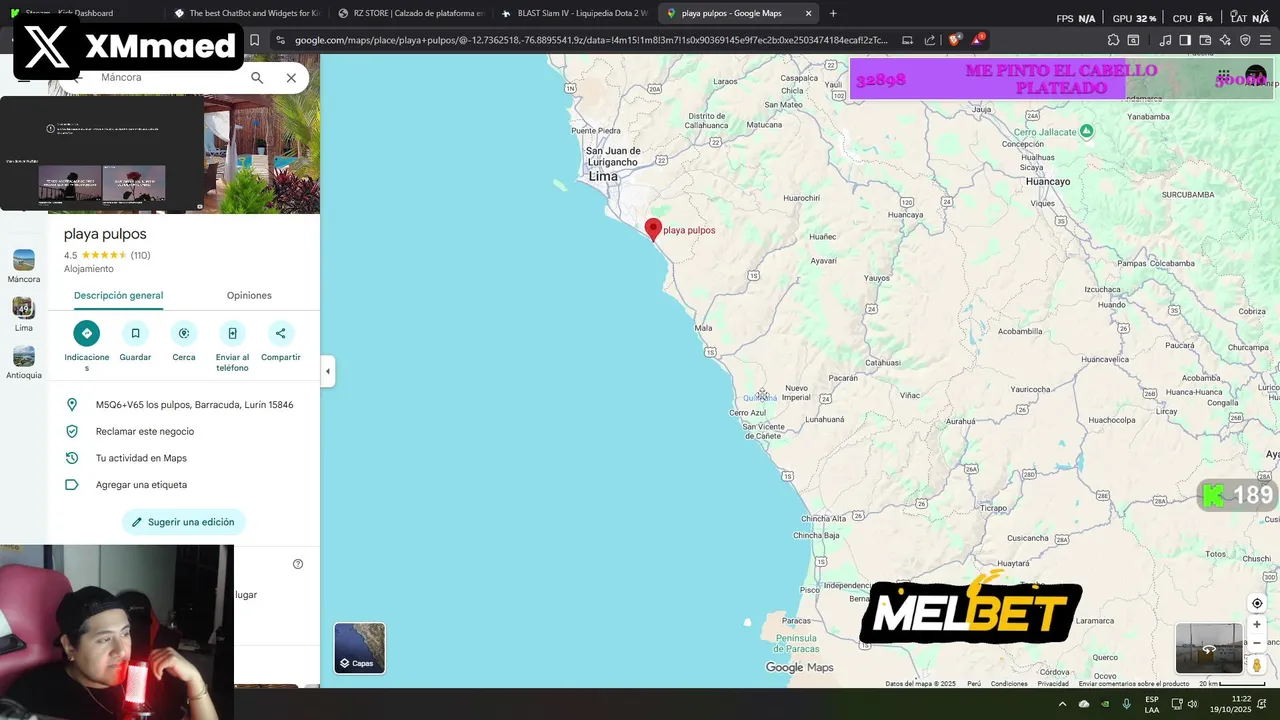Screen dimensions: 1280x720
Task: Switch to the RZ STORE browser tab
Action: click(x=411, y=13)
